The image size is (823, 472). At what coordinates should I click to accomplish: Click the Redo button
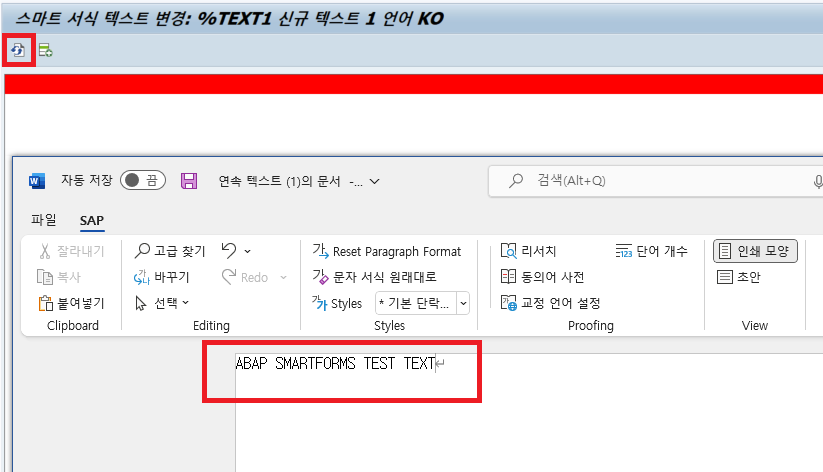coord(245,277)
